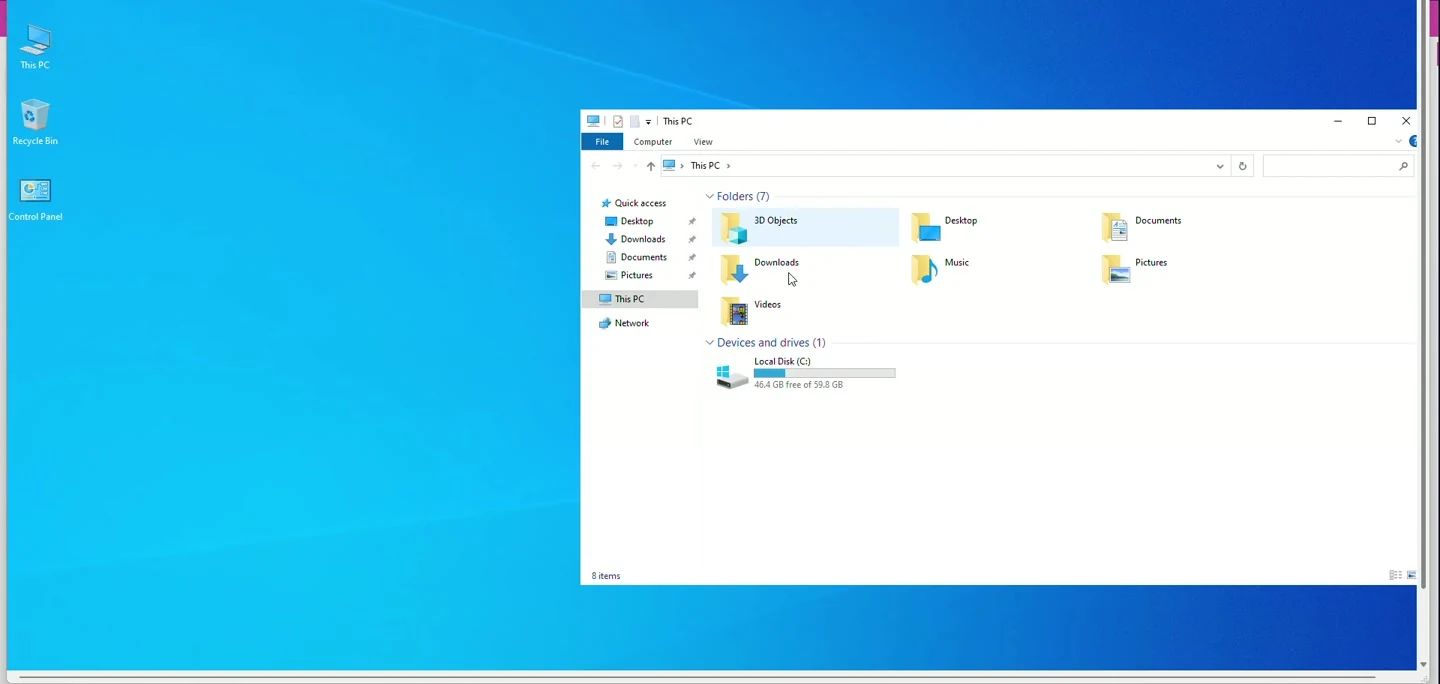
Task: Click the Folders (7) header label
Action: 743,197
